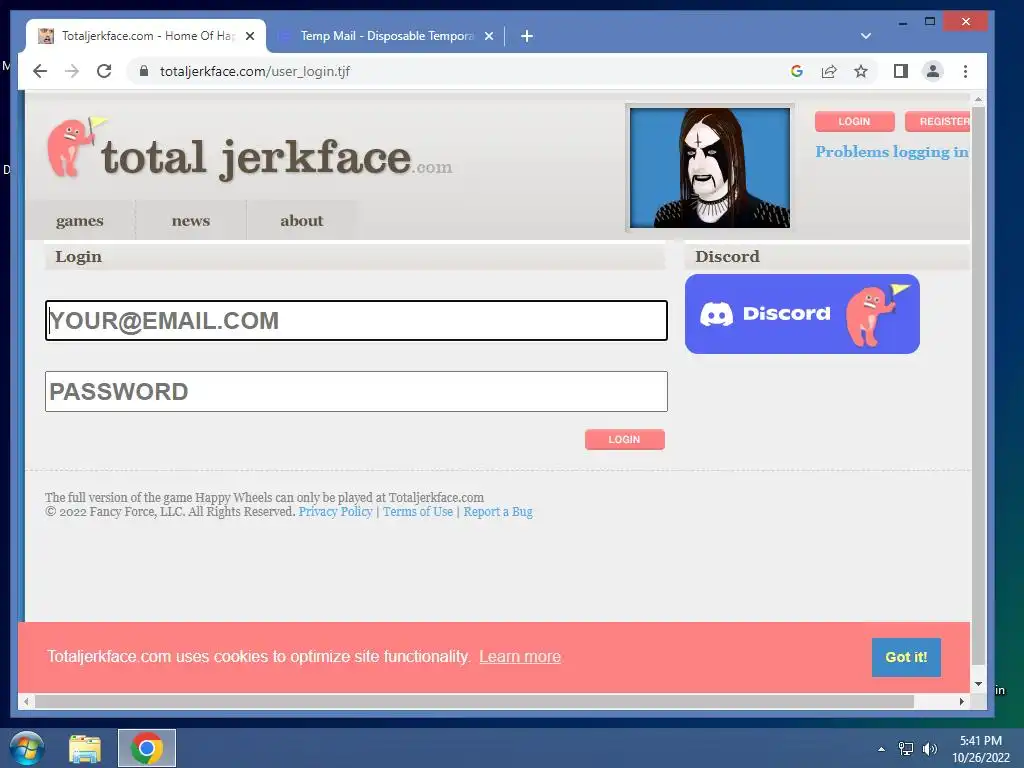The height and width of the screenshot is (768, 1024).
Task: Open the side panel icon
Action: point(901,71)
